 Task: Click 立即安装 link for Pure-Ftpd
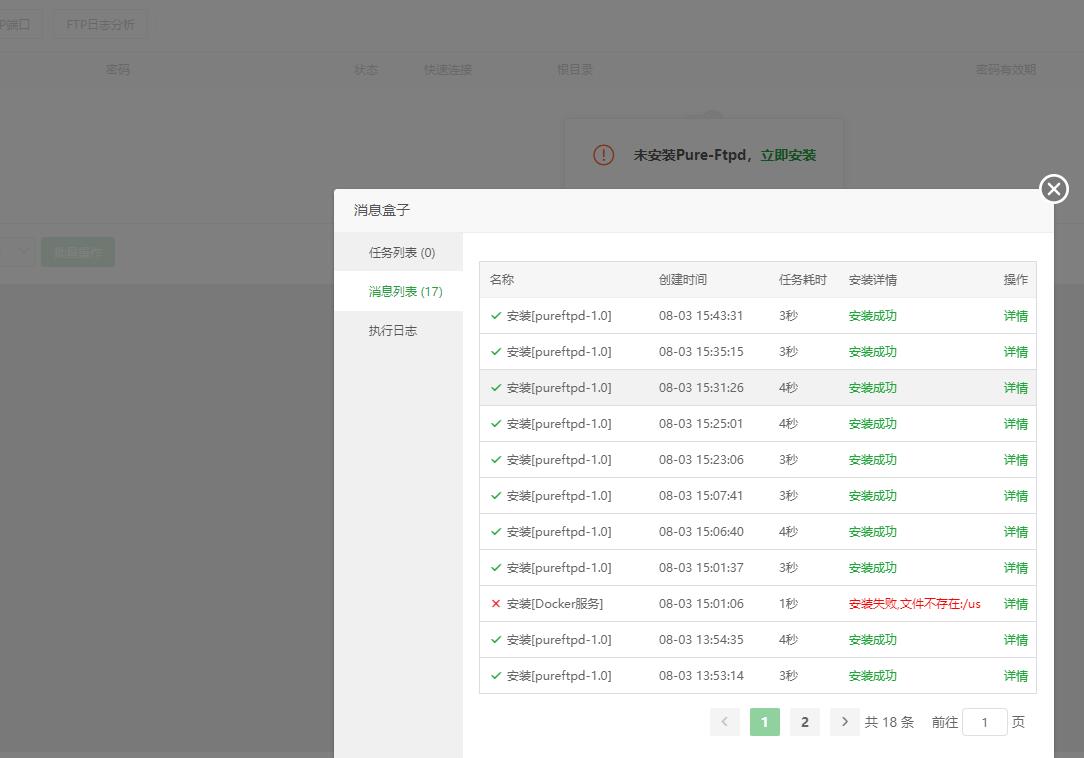point(788,155)
